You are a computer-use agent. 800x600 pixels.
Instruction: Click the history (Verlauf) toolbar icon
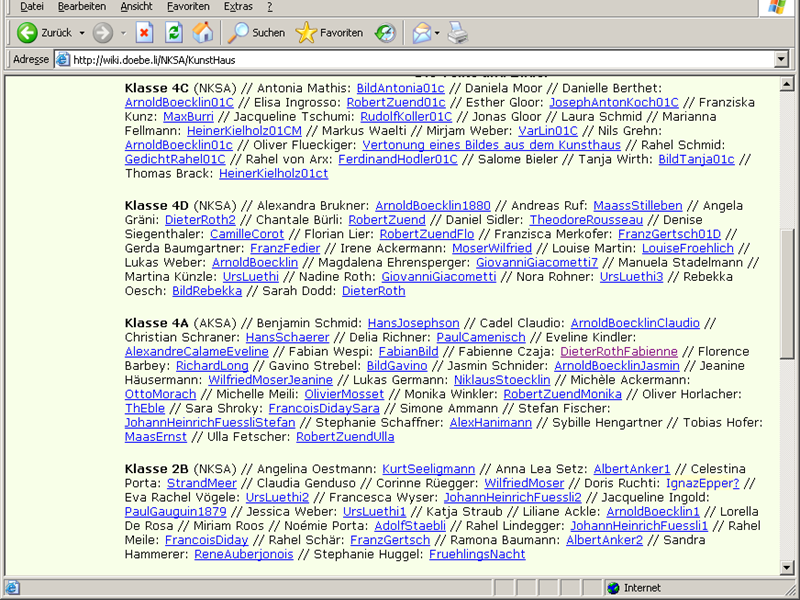click(385, 33)
